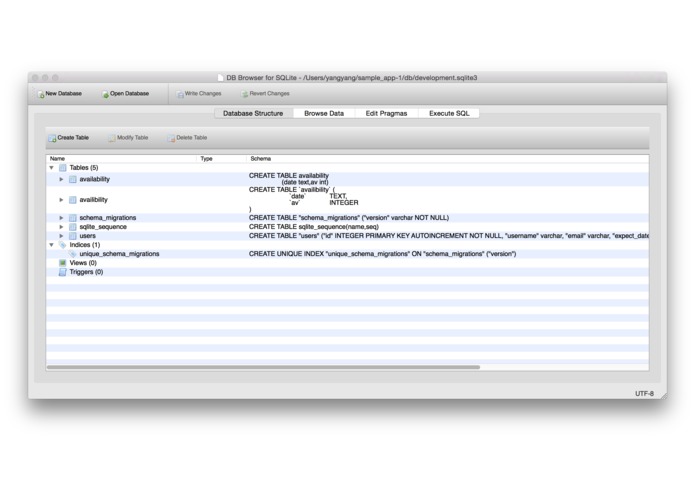The height and width of the screenshot is (494, 695).
Task: Click the Write Changes label
Action: pos(203,93)
